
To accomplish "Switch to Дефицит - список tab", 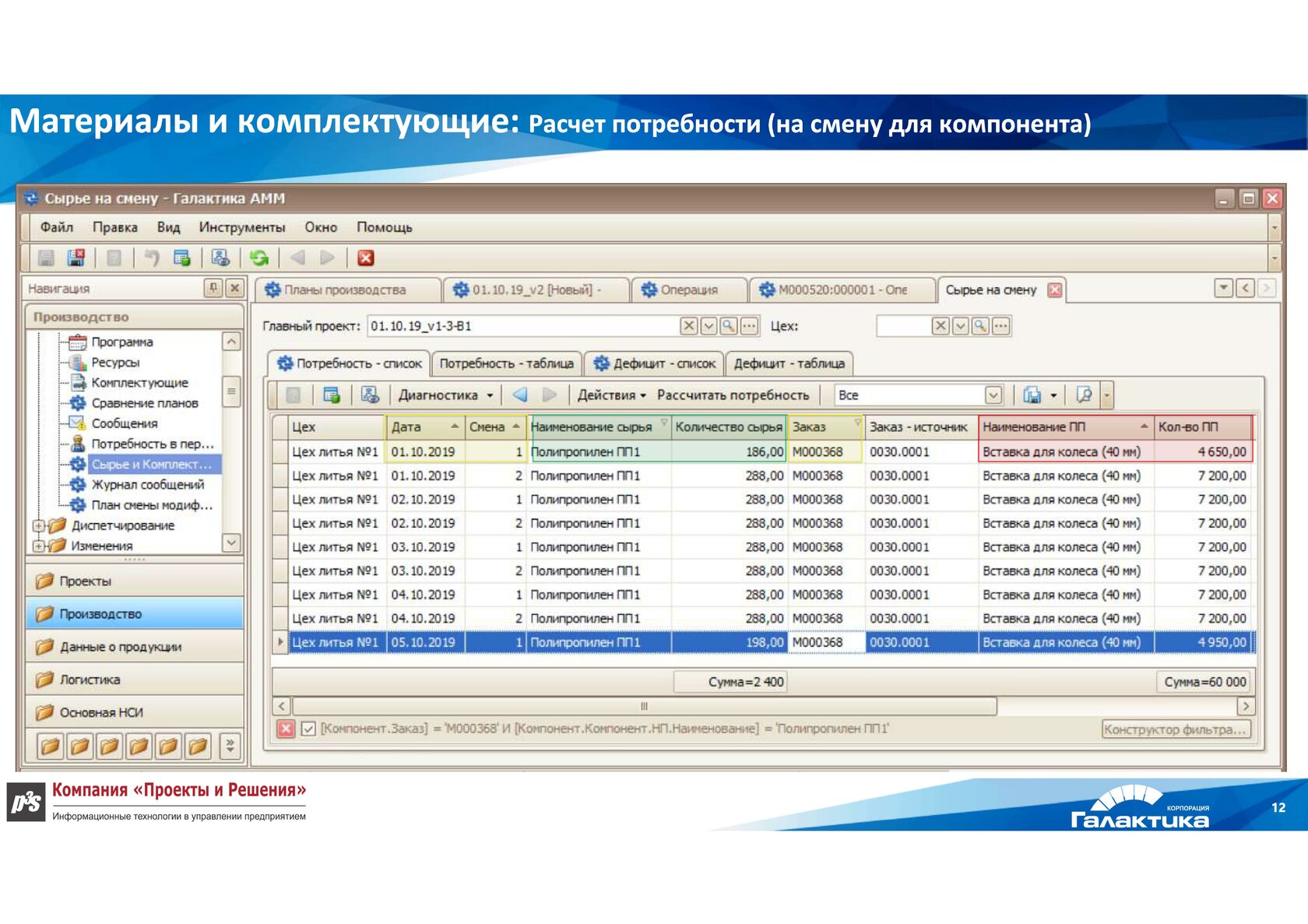I will 654,364.
